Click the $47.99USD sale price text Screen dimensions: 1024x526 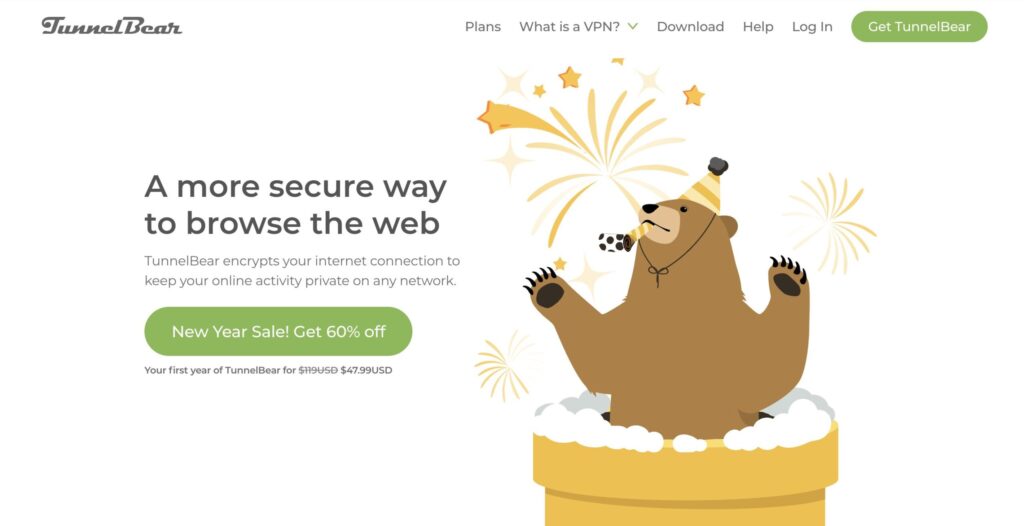point(366,370)
